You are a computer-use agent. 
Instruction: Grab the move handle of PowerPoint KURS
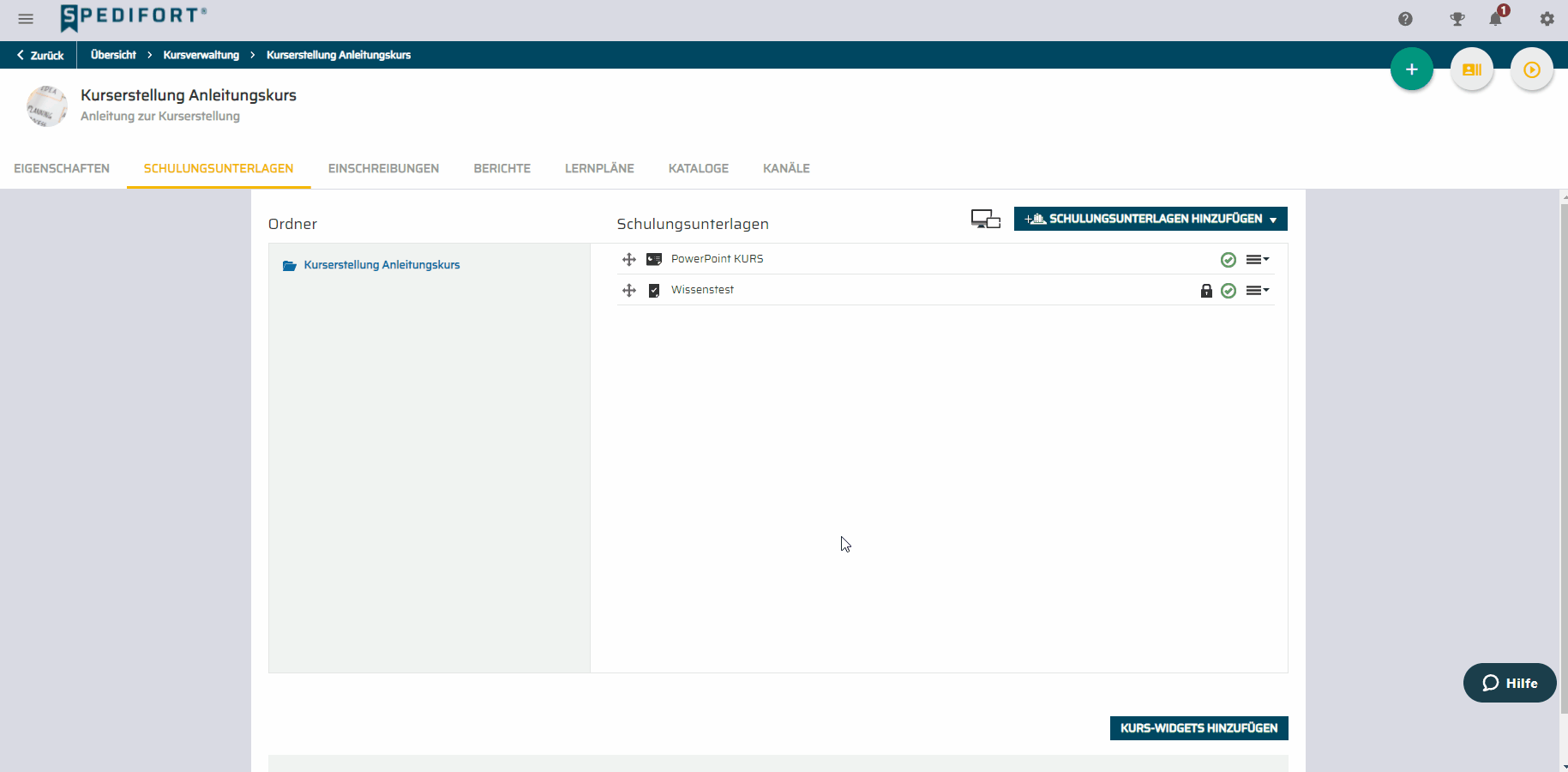(x=629, y=259)
